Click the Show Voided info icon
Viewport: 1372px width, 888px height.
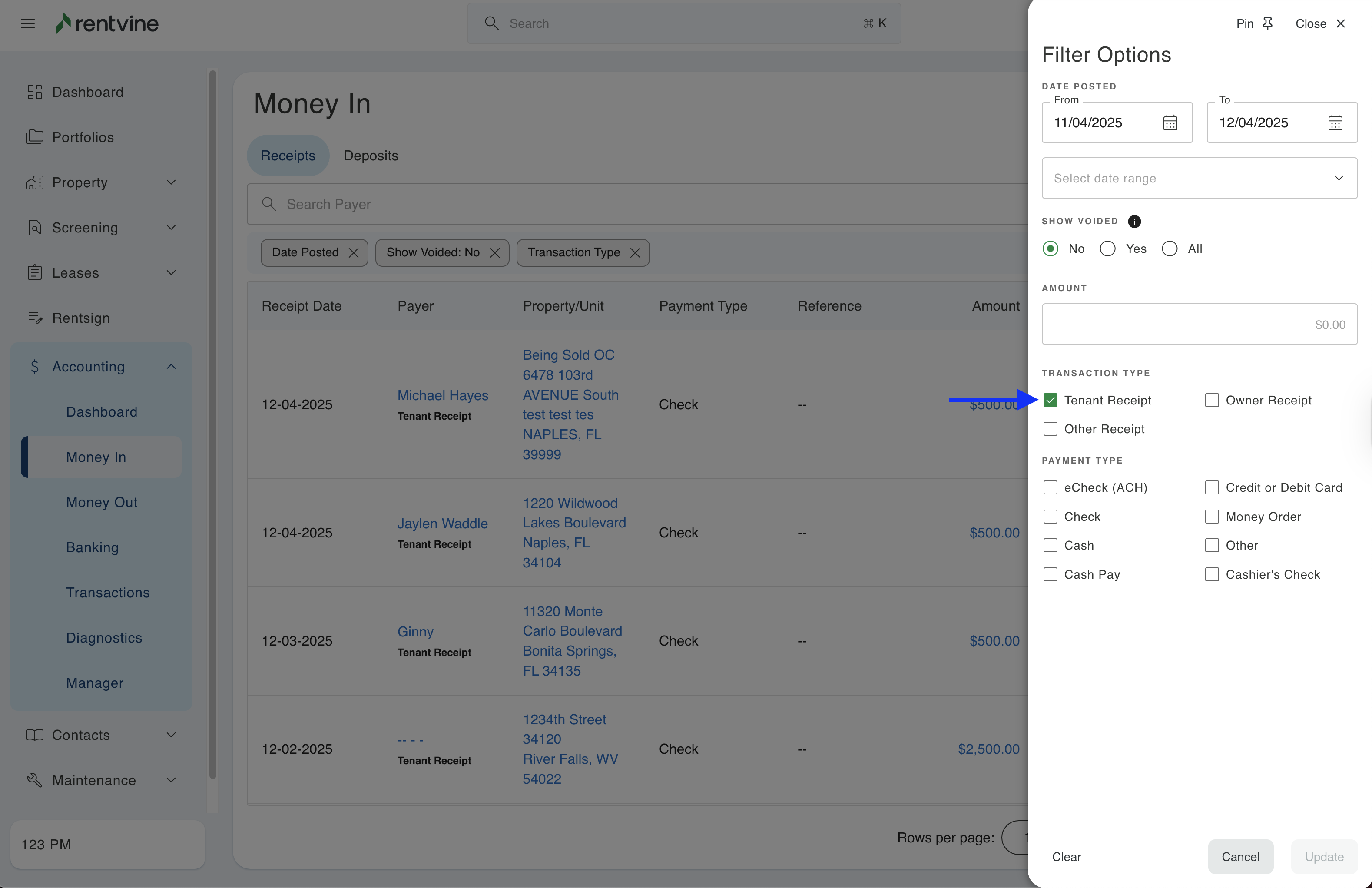pos(1134,222)
